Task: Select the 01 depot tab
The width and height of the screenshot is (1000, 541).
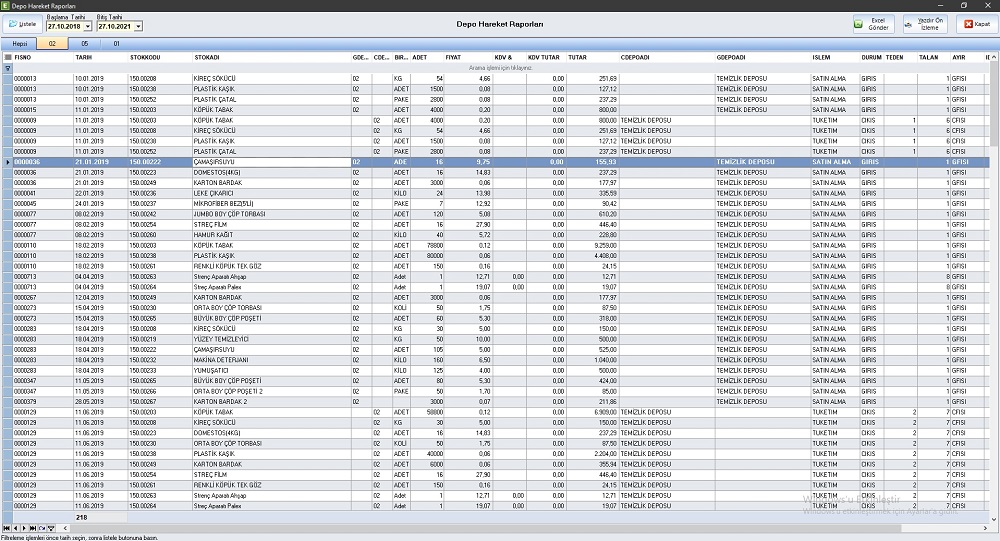Action: (x=116, y=44)
